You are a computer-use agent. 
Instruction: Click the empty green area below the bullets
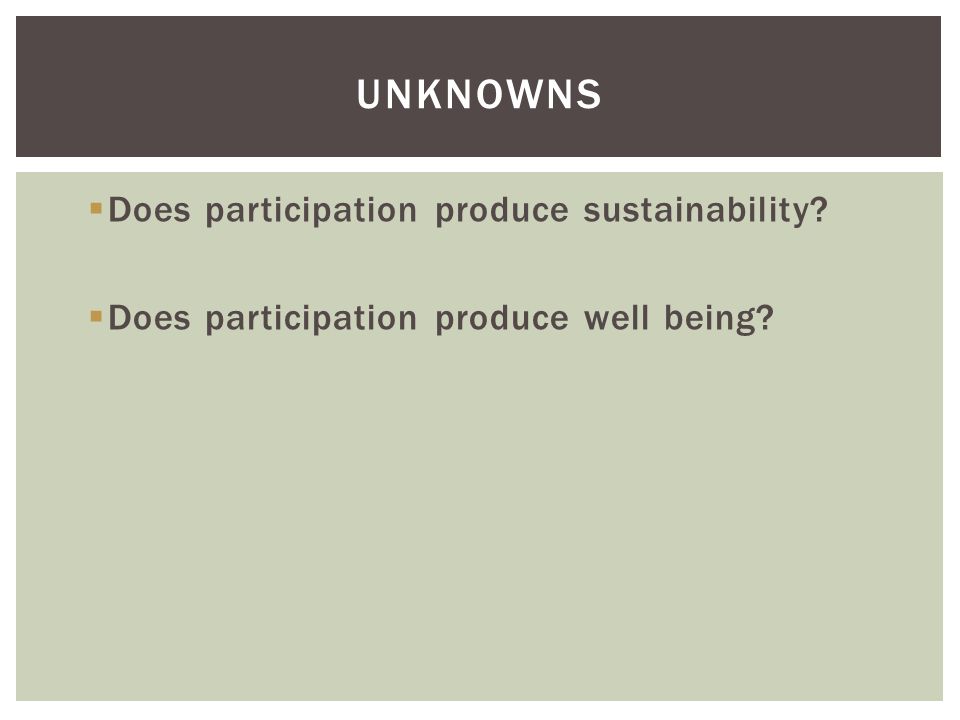click(x=479, y=520)
